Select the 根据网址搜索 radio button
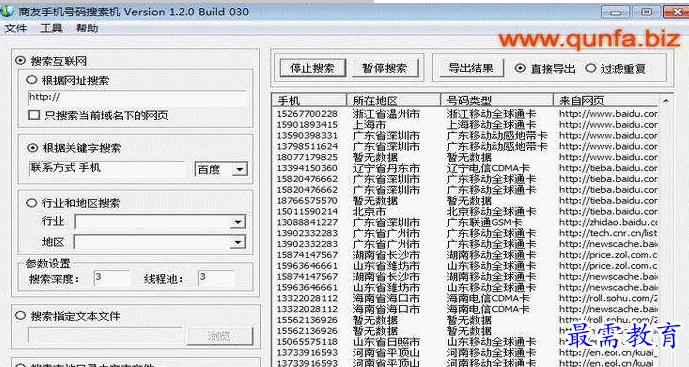Image resolution: width=689 pixels, height=367 pixels. point(32,80)
